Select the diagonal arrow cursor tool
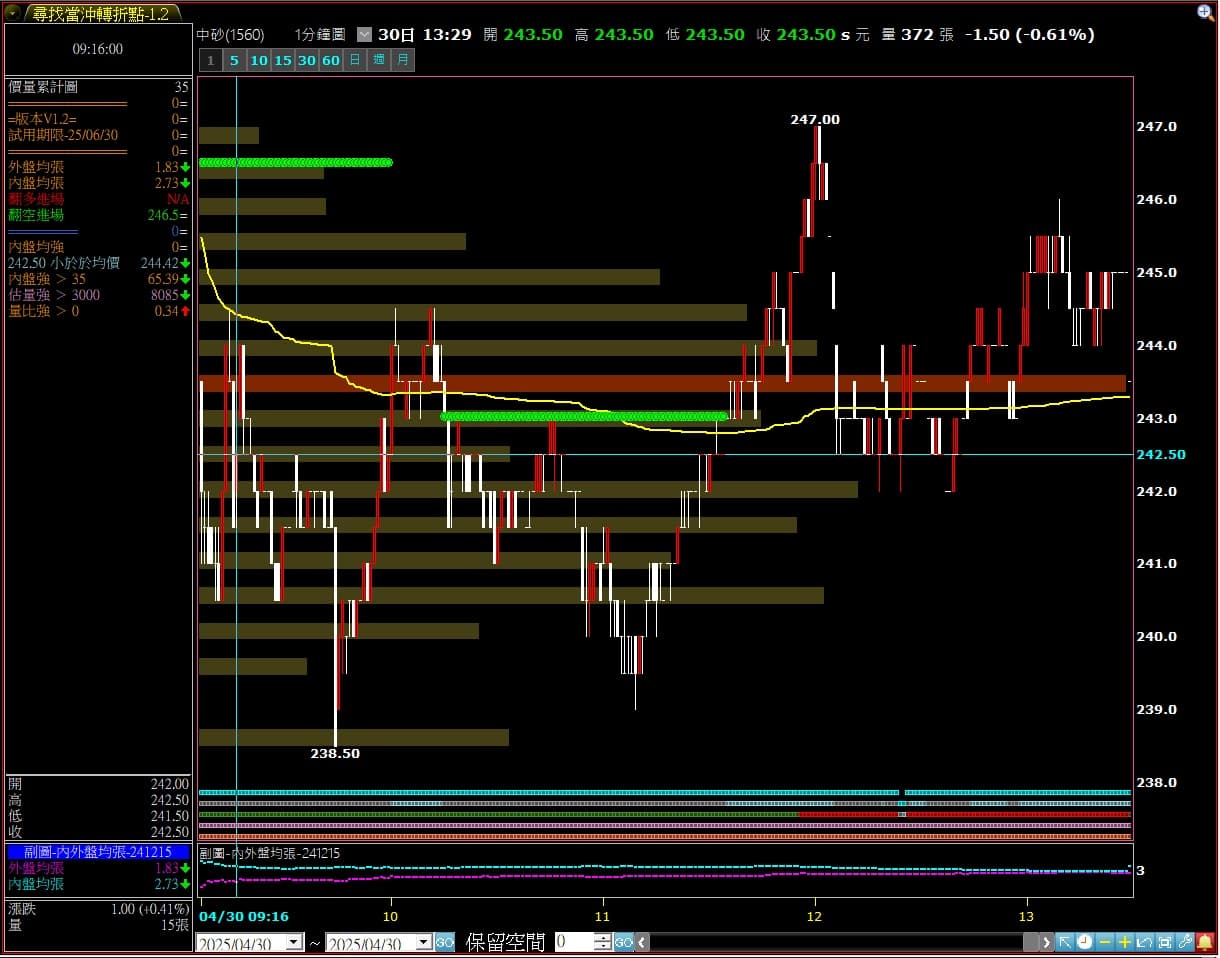Image resolution: width=1220 pixels, height=958 pixels. 1065,942
